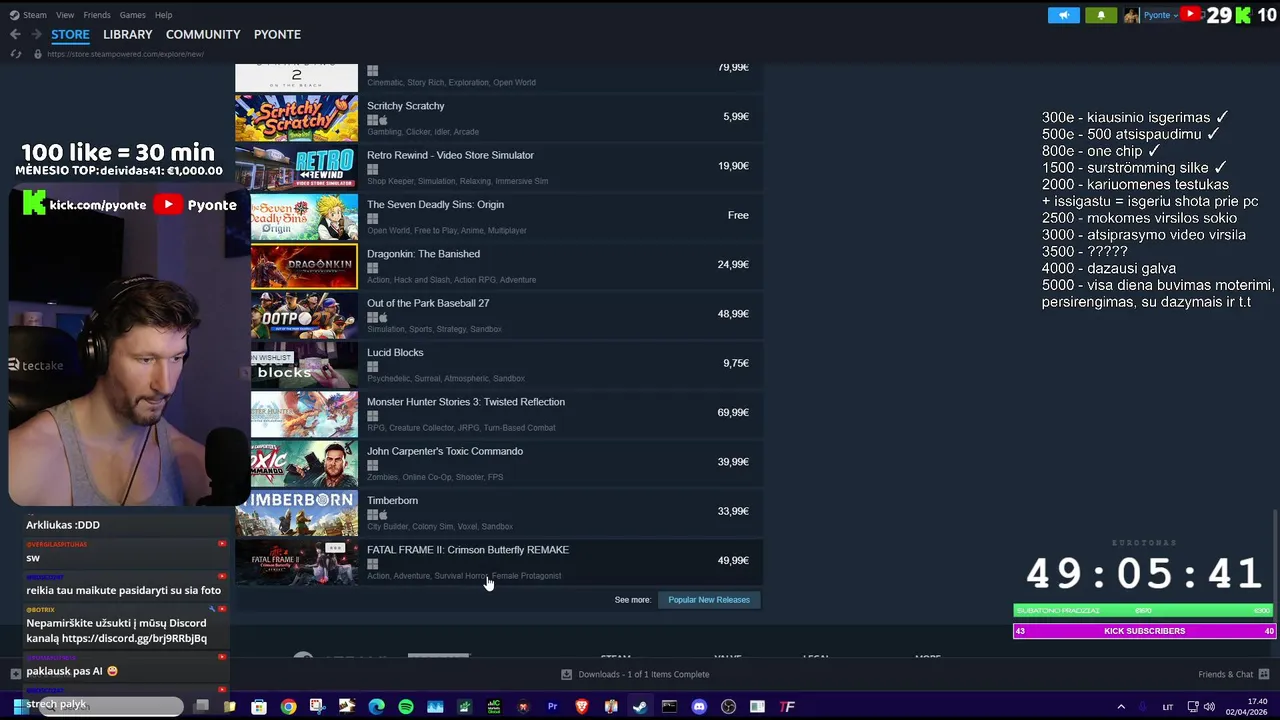This screenshot has width=1280, height=720.
Task: Open Spotify from the taskbar
Action: (x=406, y=707)
